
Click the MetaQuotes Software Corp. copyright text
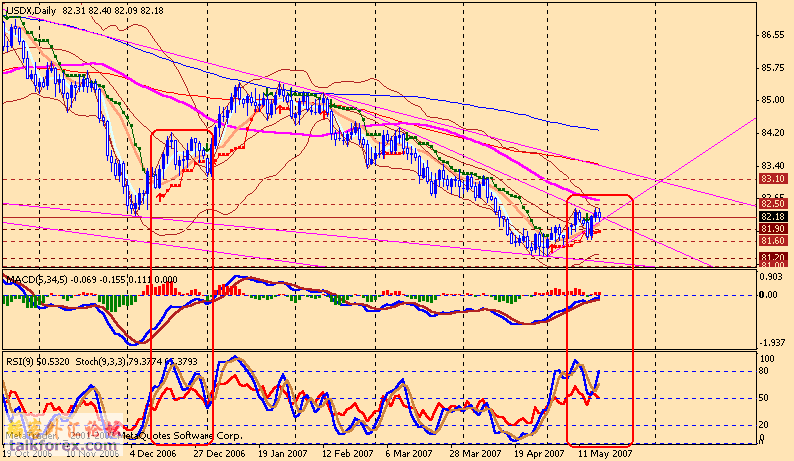pyautogui.click(x=182, y=436)
